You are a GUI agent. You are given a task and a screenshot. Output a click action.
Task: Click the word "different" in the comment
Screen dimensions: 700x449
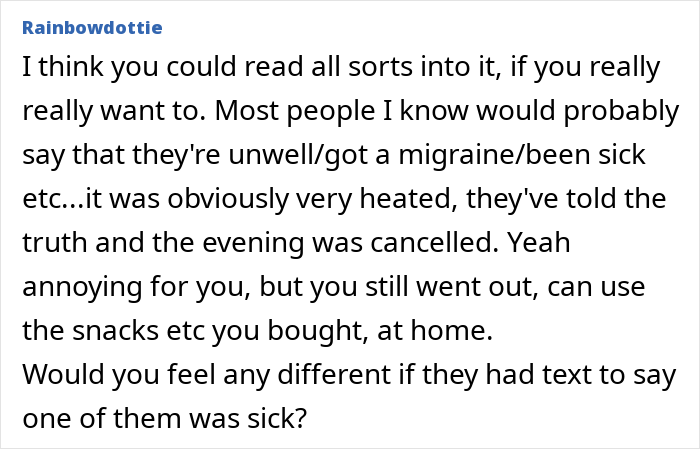[334, 374]
